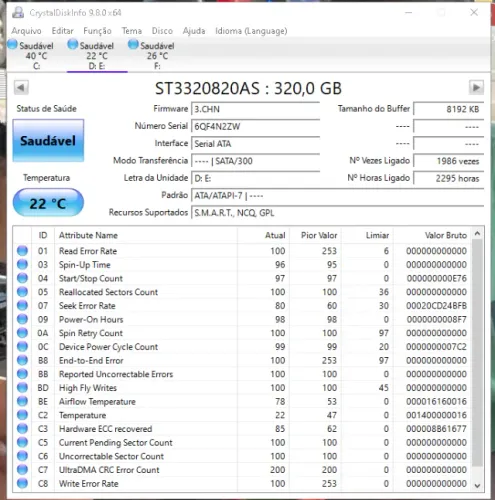Click the status dot of Seek Error Rate

[22, 305]
